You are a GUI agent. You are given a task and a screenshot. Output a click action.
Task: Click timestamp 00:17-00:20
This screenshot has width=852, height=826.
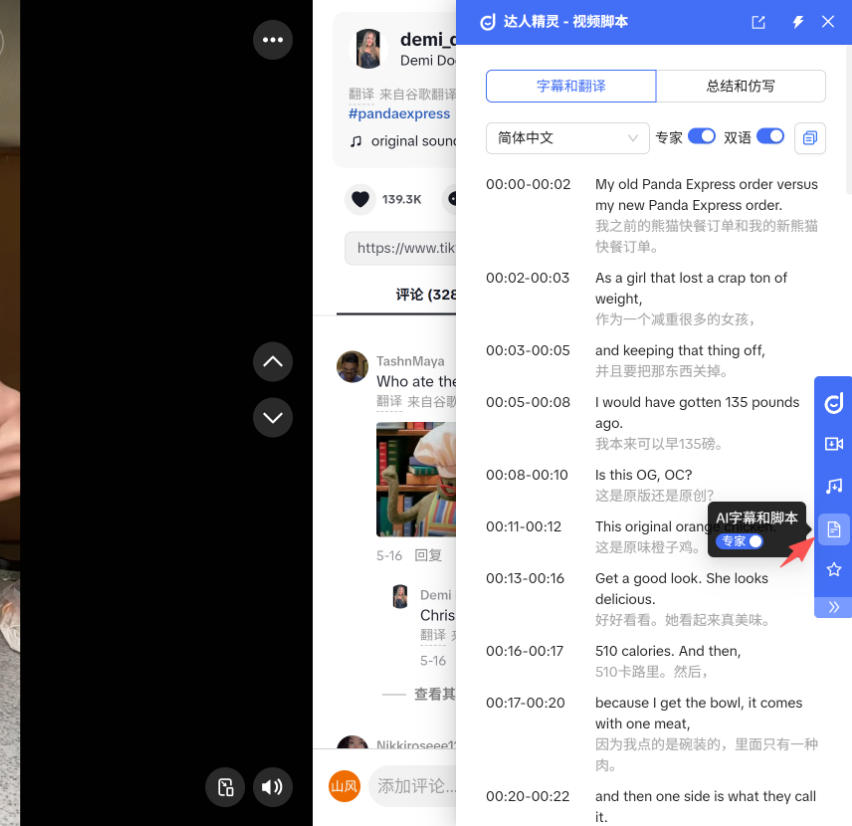[x=525, y=703]
